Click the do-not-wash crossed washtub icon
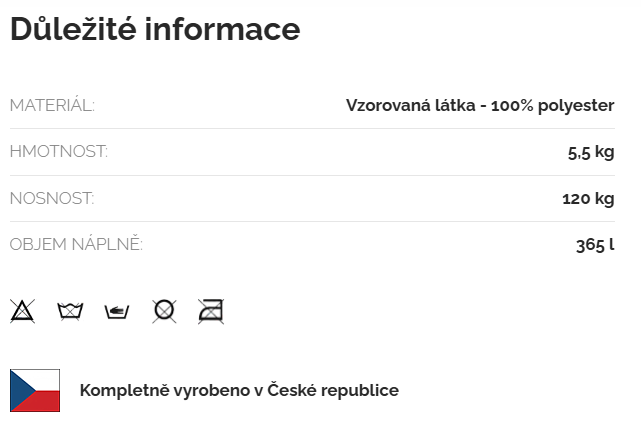 click(70, 311)
